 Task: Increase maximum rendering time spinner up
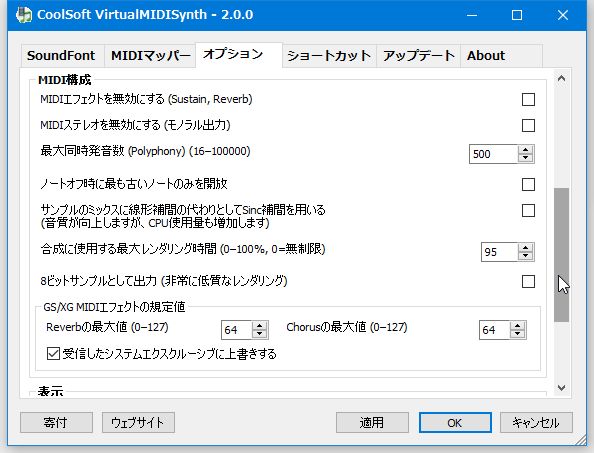pos(525,248)
